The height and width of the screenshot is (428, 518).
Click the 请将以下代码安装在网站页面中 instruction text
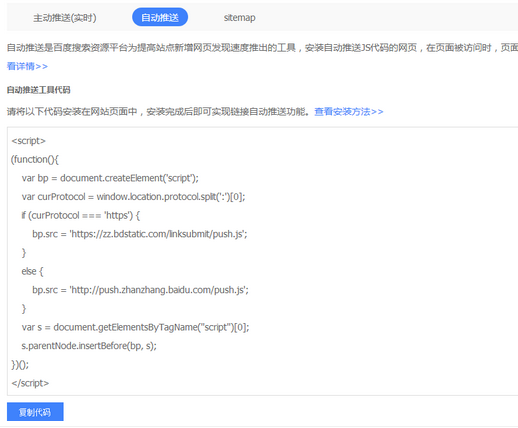pyautogui.click(x=158, y=112)
